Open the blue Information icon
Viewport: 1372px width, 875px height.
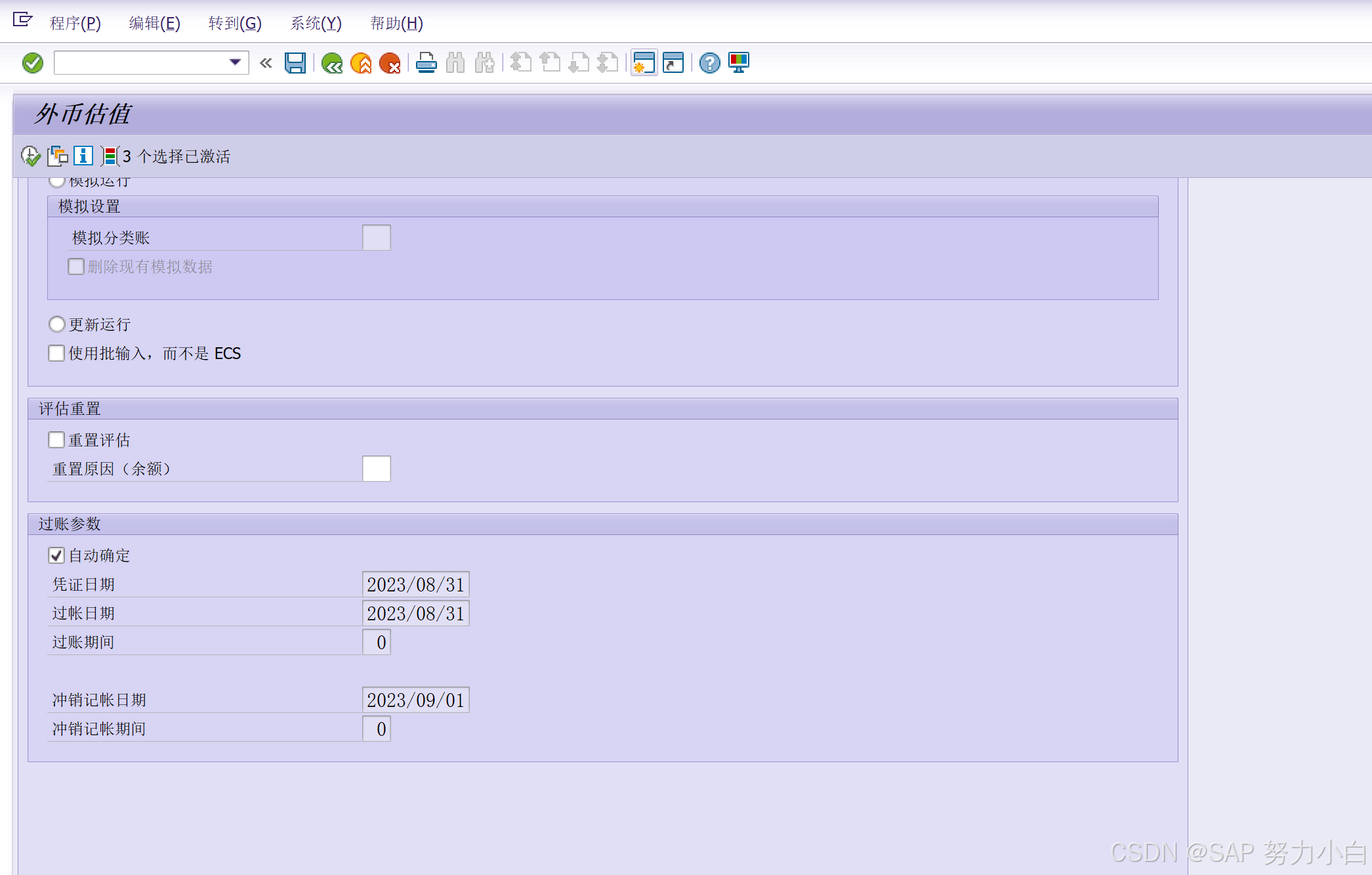83,156
